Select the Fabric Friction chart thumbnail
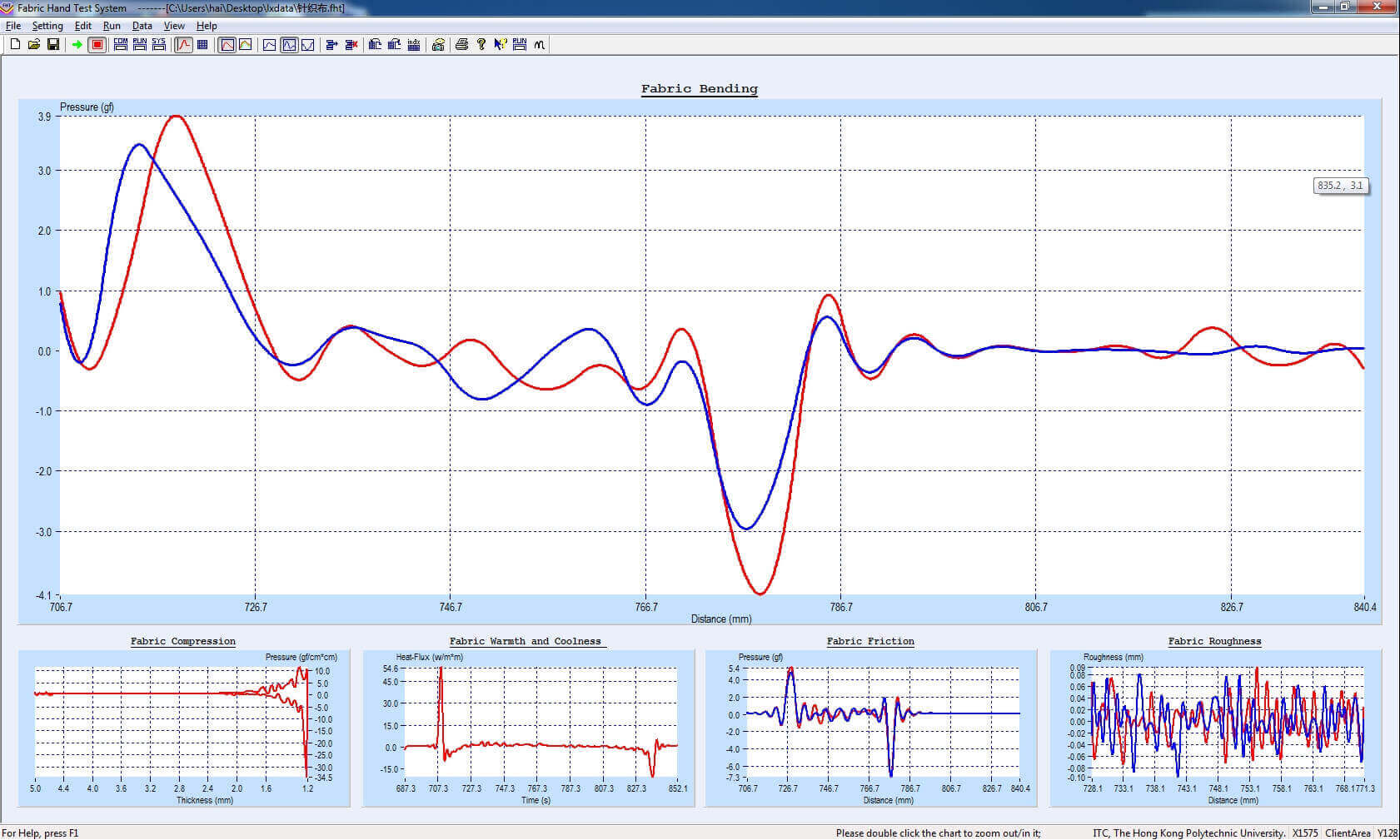 pyautogui.click(x=871, y=728)
